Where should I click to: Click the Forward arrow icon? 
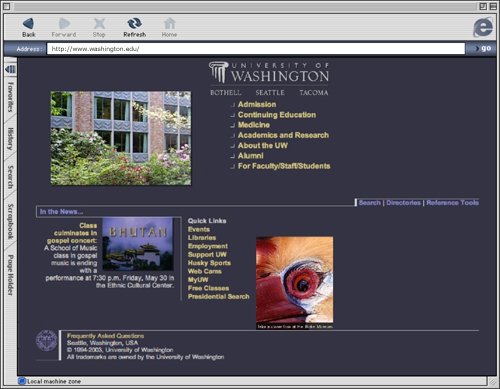pos(64,23)
